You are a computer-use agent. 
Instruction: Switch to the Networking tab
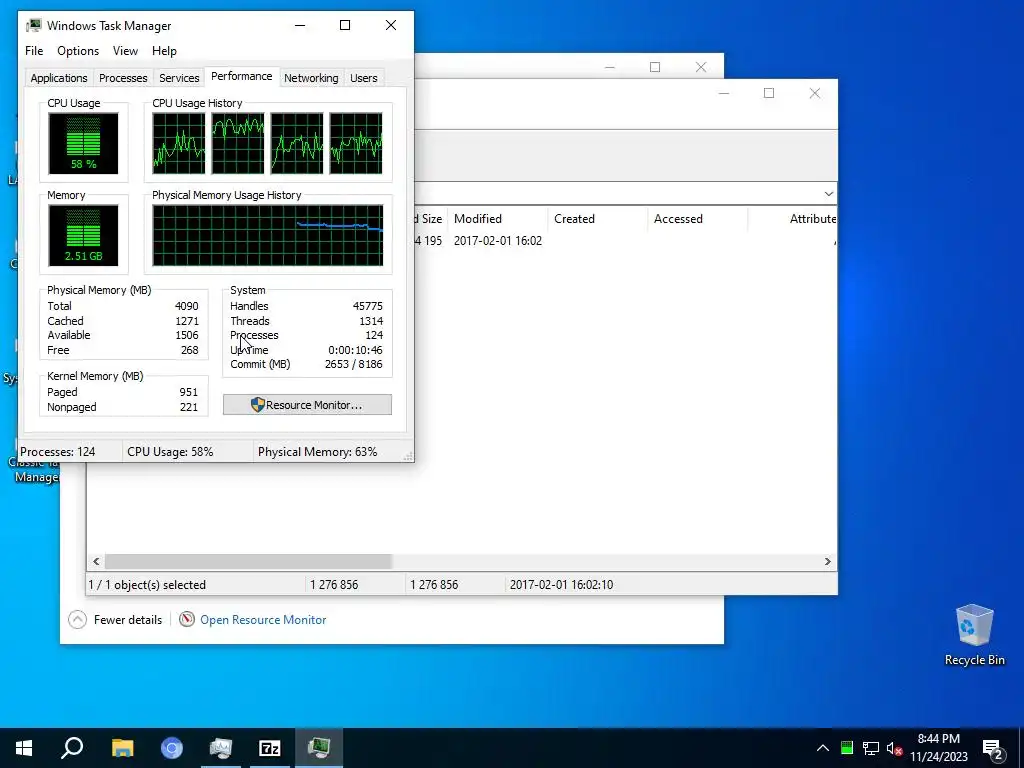coord(311,78)
